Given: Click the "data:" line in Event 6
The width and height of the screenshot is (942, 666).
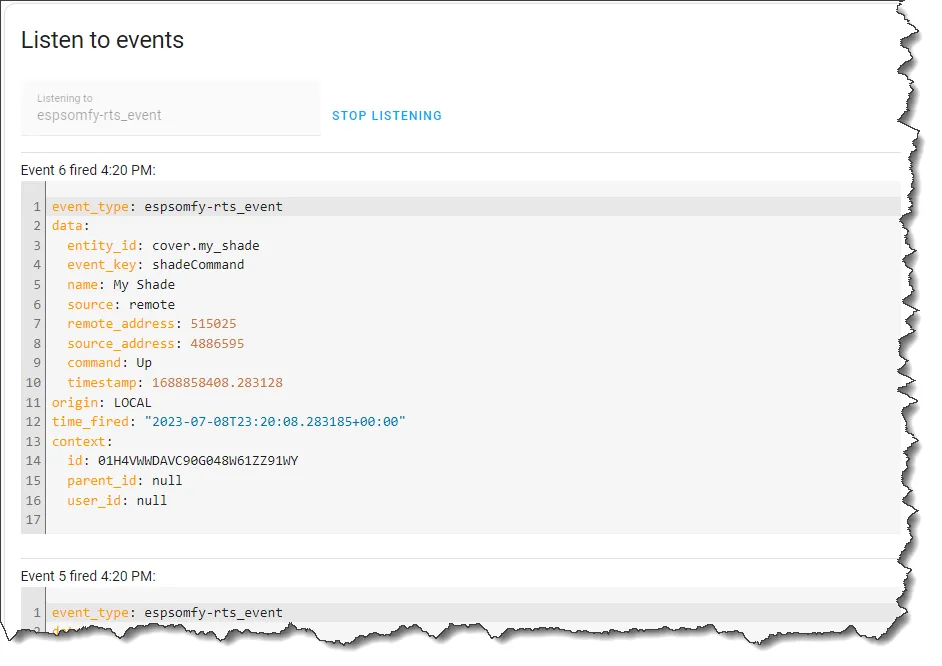Looking at the screenshot, I should pyautogui.click(x=70, y=226).
